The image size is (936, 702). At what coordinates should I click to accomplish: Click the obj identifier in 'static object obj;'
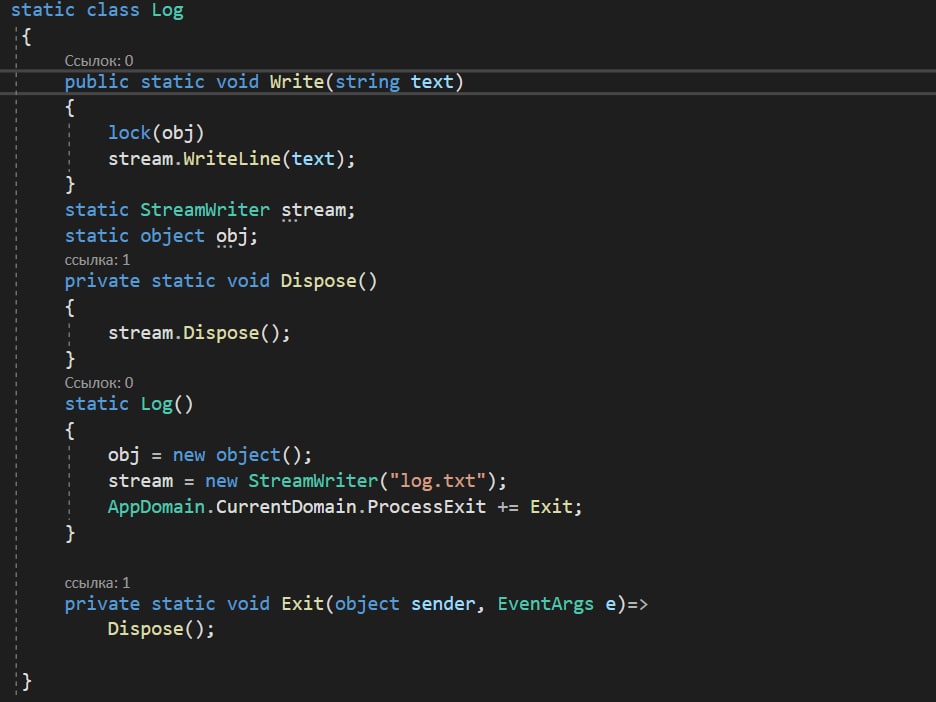pyautogui.click(x=232, y=236)
